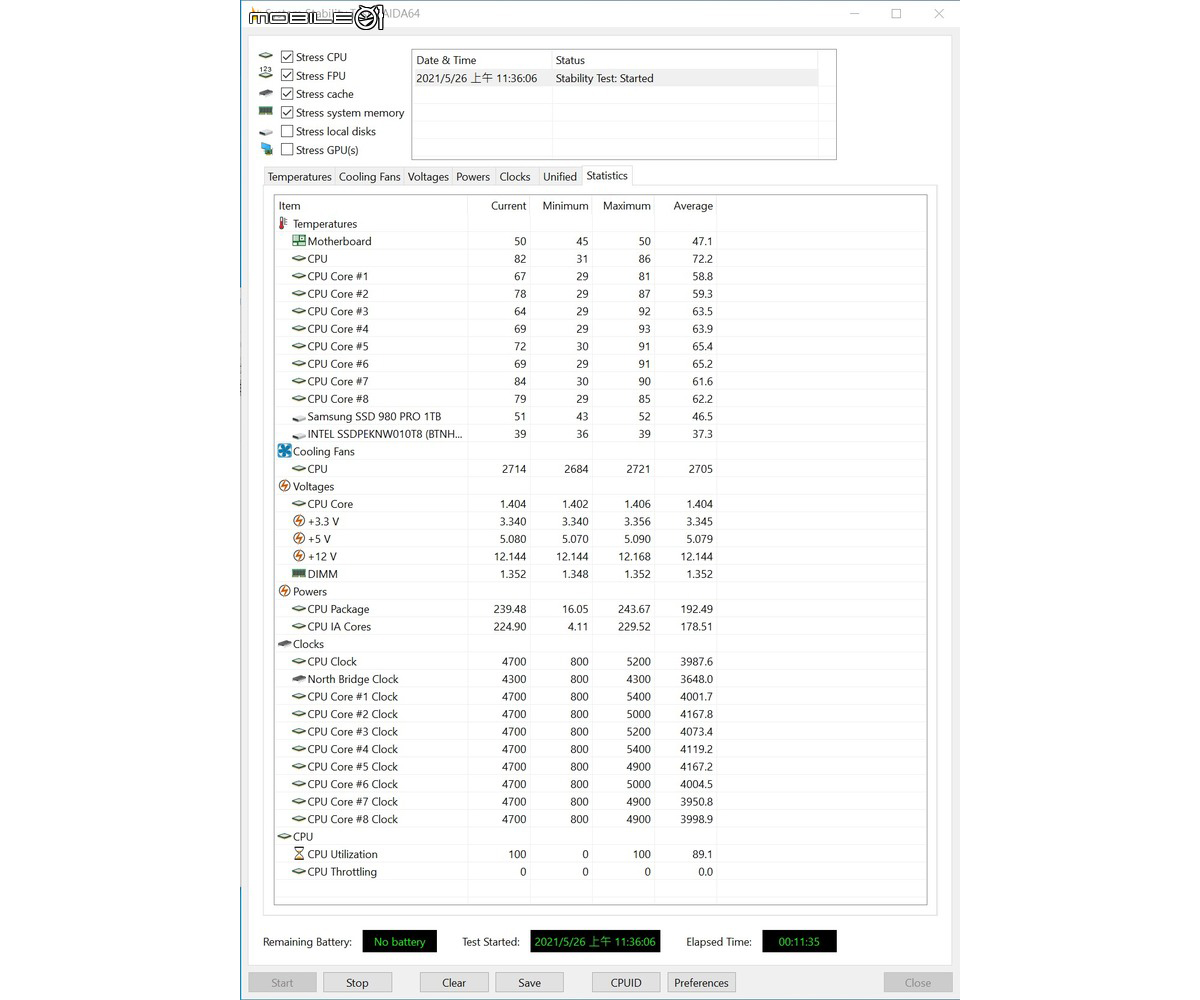Viewport: 1200px width, 1000px height.
Task: Click the memory icon beside Stress system memory
Action: (266, 112)
